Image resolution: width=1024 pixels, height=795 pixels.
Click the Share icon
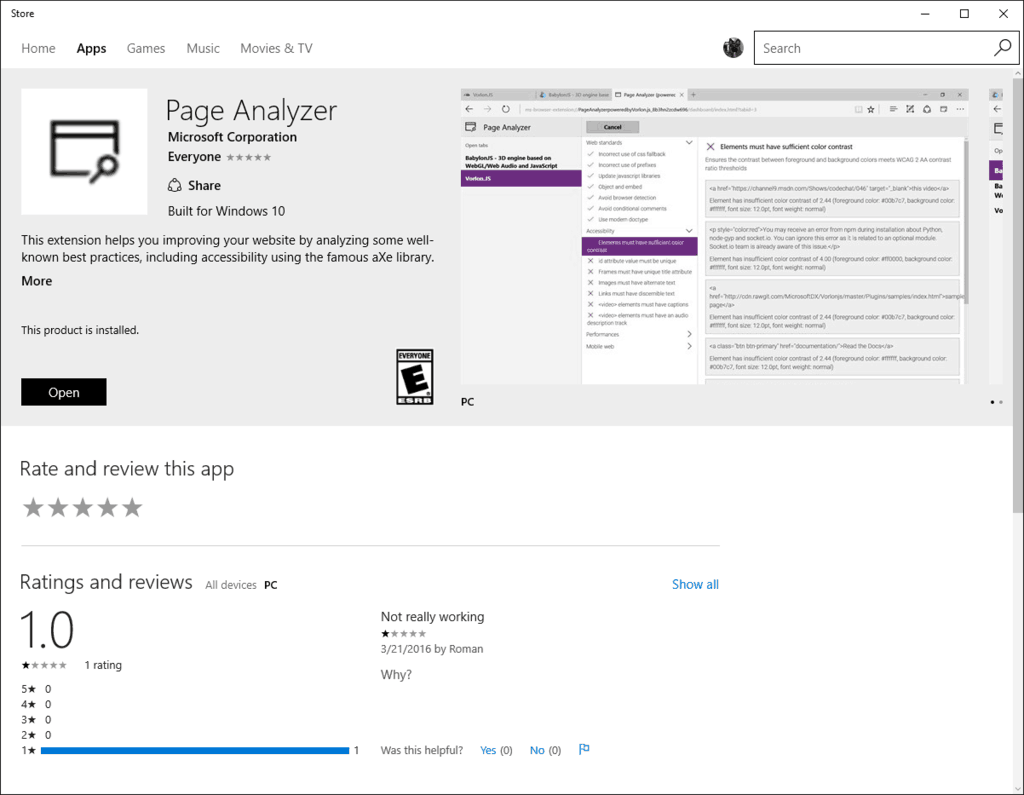coord(174,186)
